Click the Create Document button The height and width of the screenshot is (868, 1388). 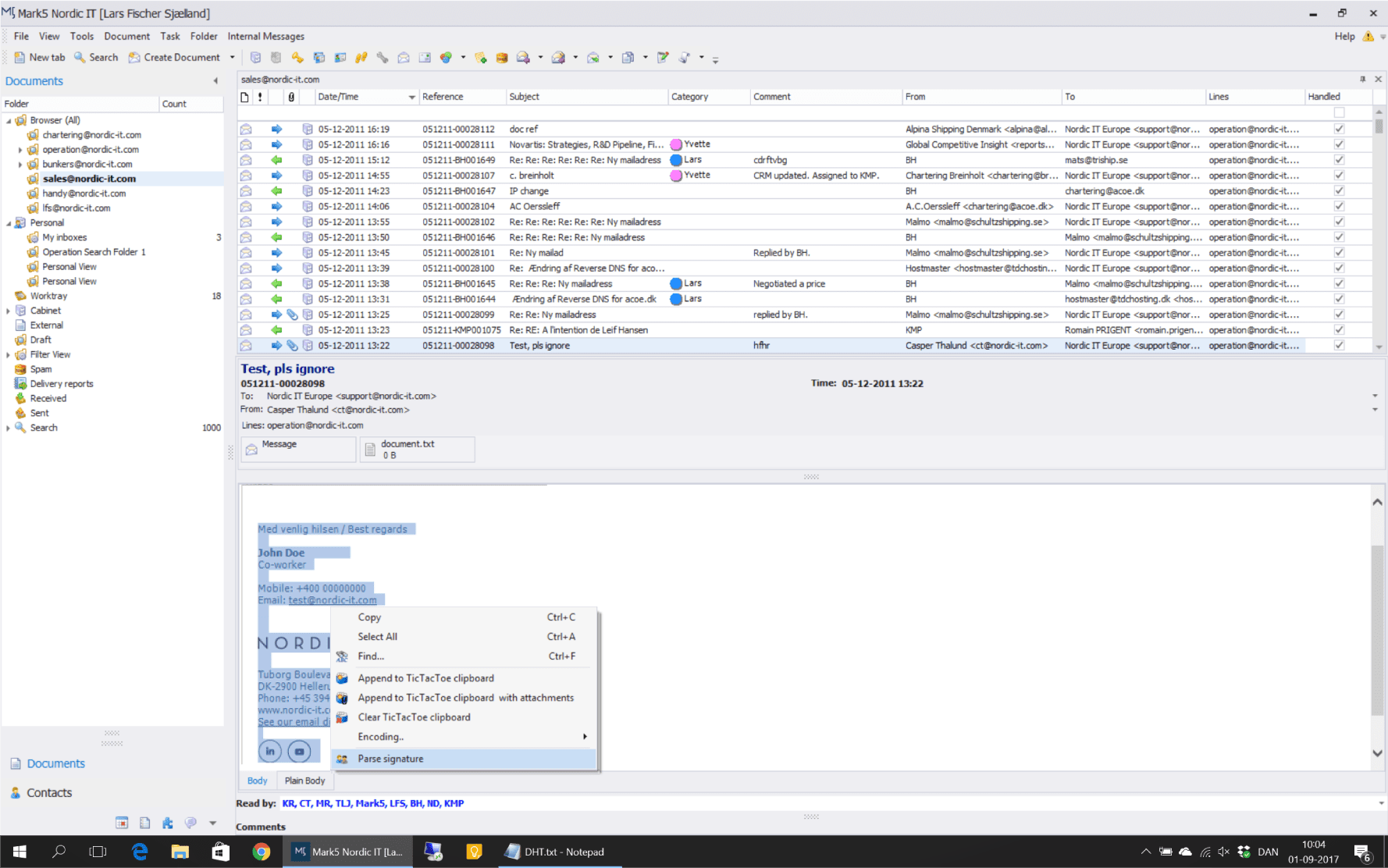[175, 57]
